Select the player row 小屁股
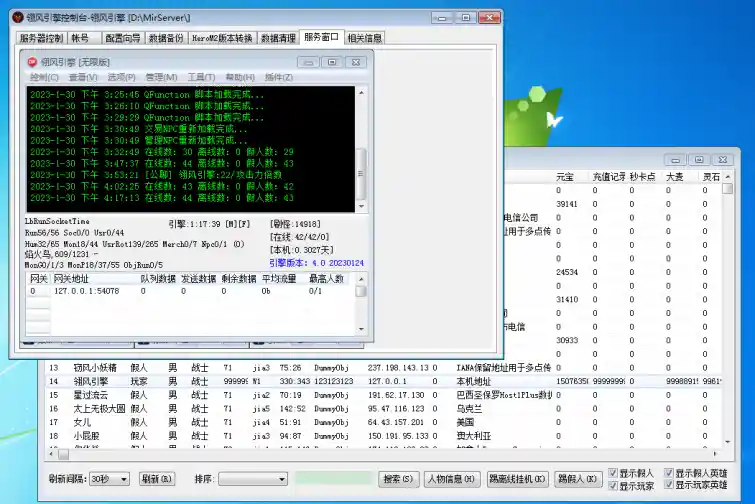Viewport: 755px width, 504px height. pyautogui.click(x=383, y=436)
